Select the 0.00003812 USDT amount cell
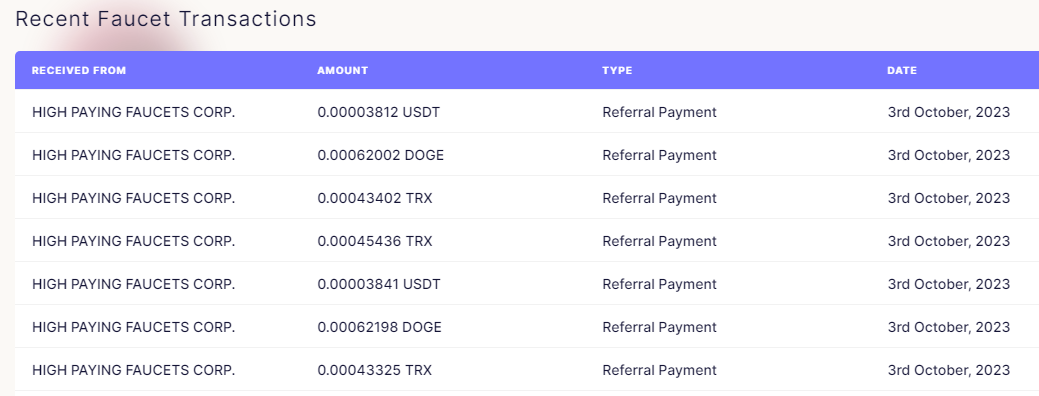Screen dimensions: 1039x396 click(x=378, y=112)
